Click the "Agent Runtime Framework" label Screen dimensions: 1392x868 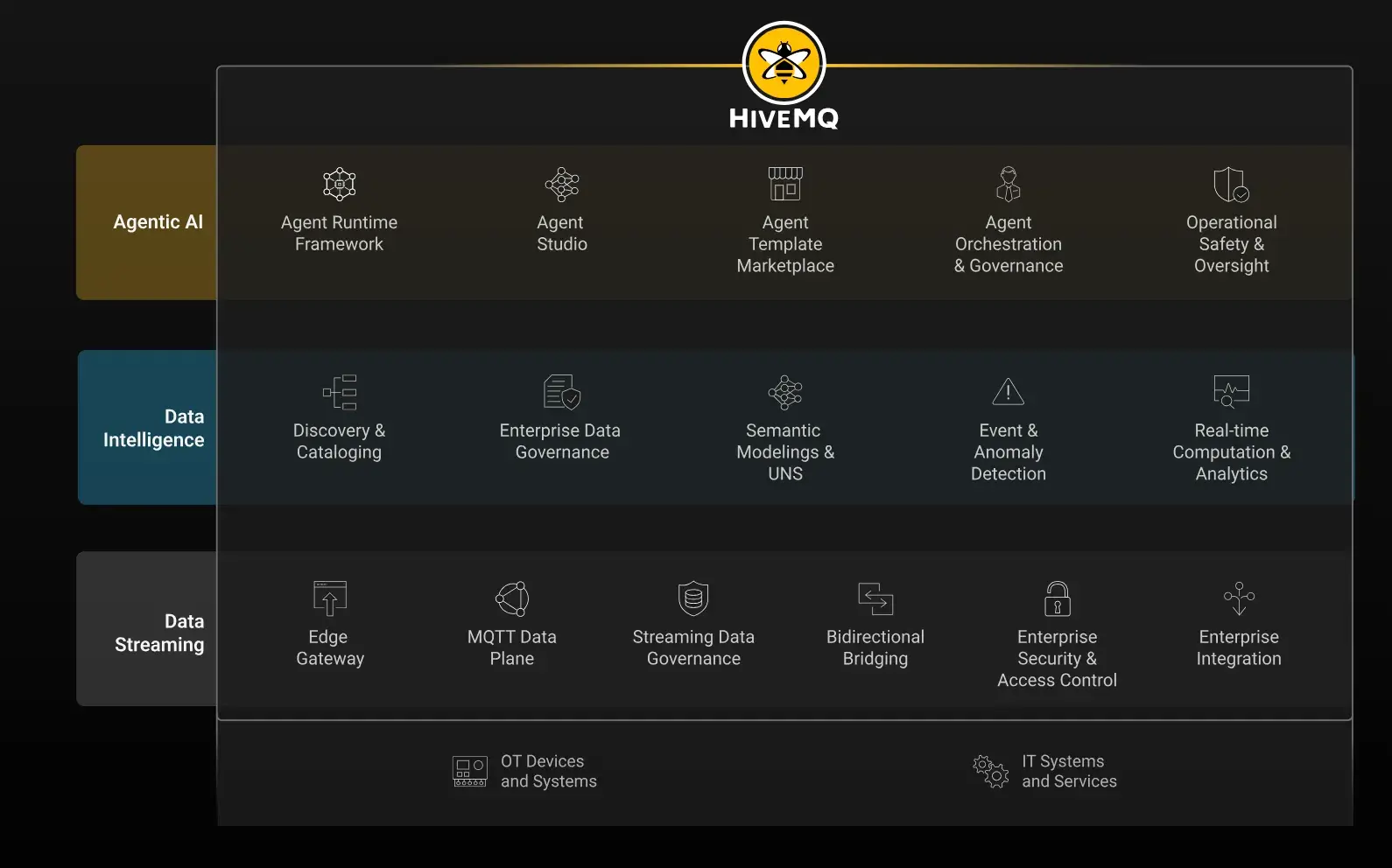pos(339,234)
